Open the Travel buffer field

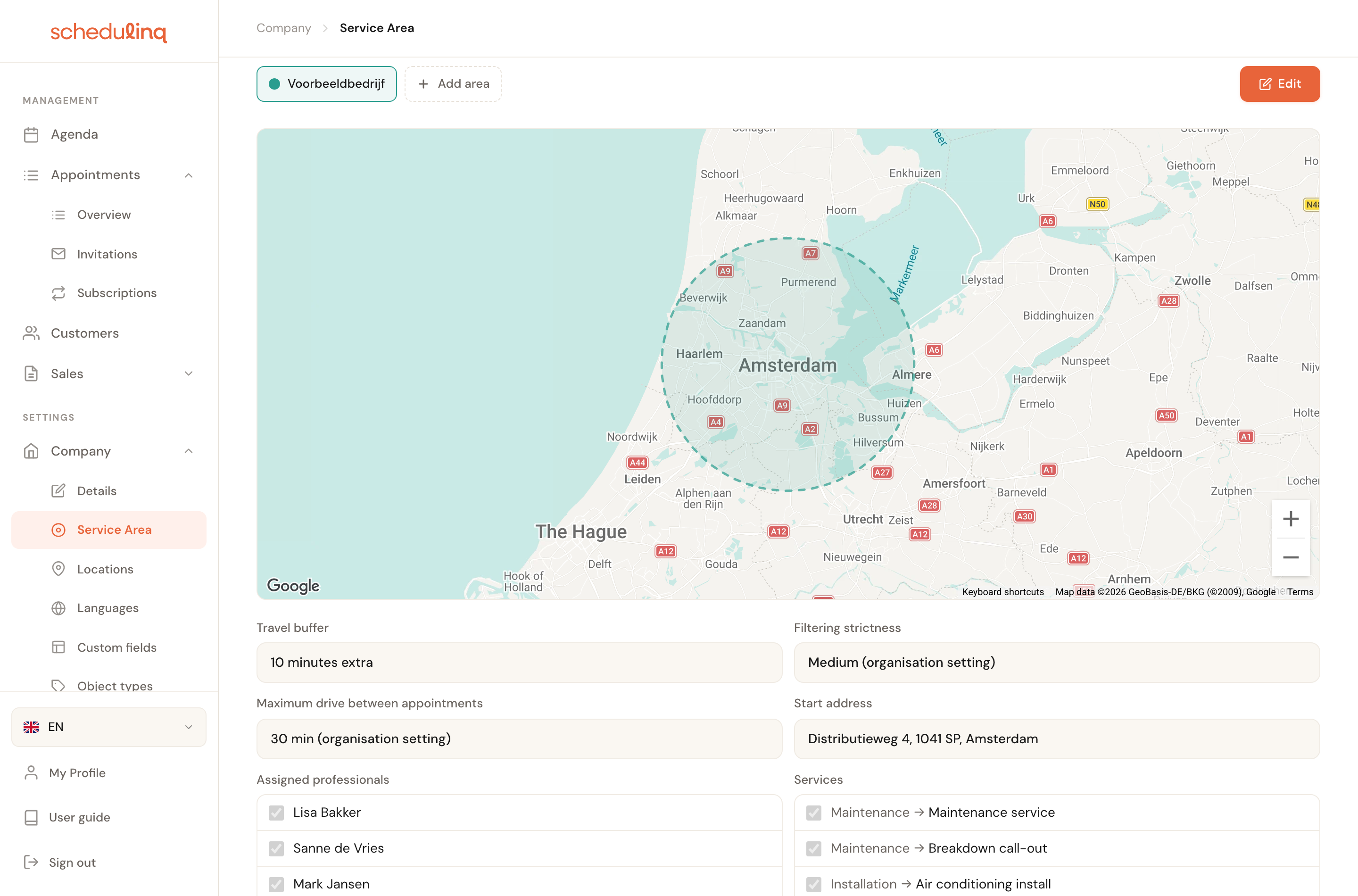519,662
